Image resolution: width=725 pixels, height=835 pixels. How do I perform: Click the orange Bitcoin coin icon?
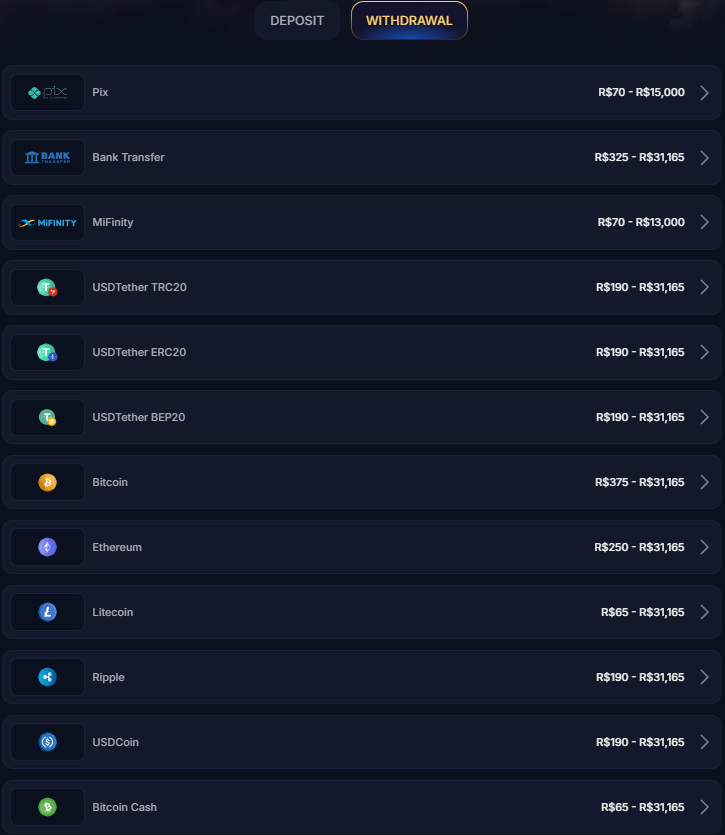tap(48, 483)
